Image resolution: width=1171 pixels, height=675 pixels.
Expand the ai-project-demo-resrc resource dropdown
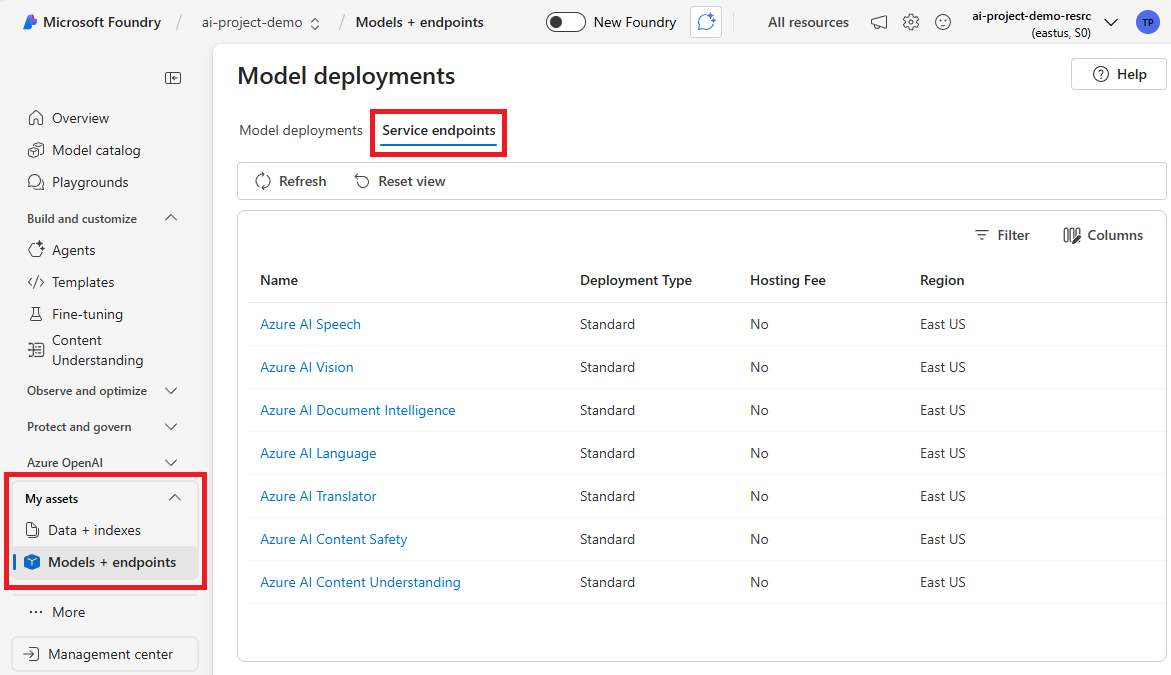1111,22
